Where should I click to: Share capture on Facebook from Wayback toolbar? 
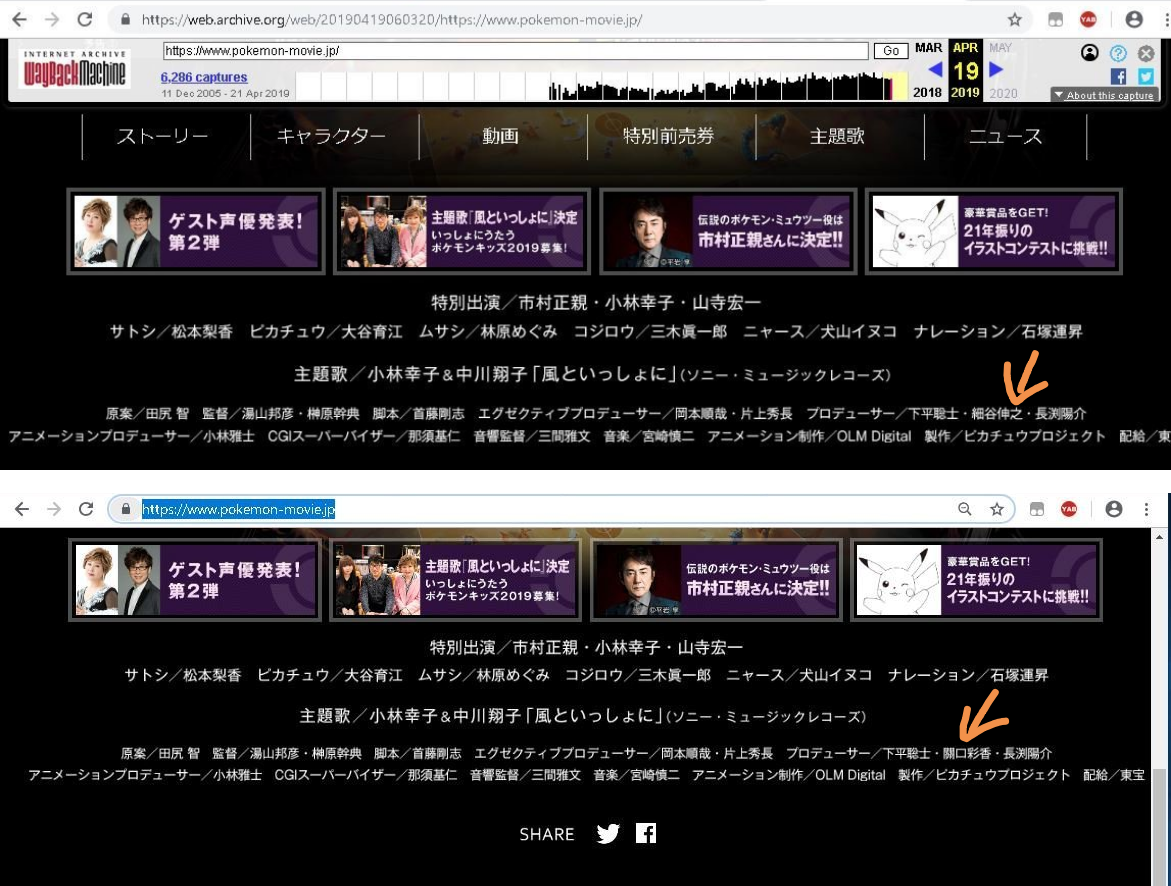pyautogui.click(x=1118, y=76)
